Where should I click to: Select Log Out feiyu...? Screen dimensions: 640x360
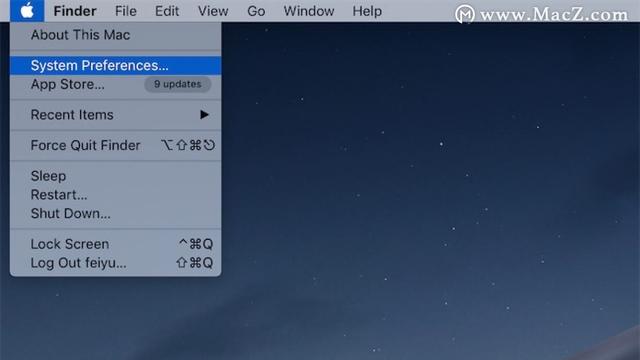pyautogui.click(x=116, y=263)
